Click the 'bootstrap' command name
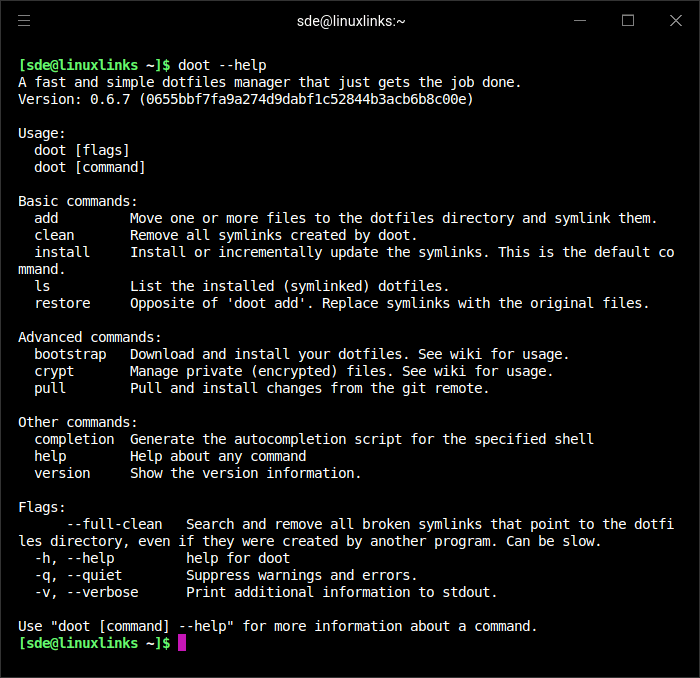Screen dimensions: 700x678 point(70,354)
